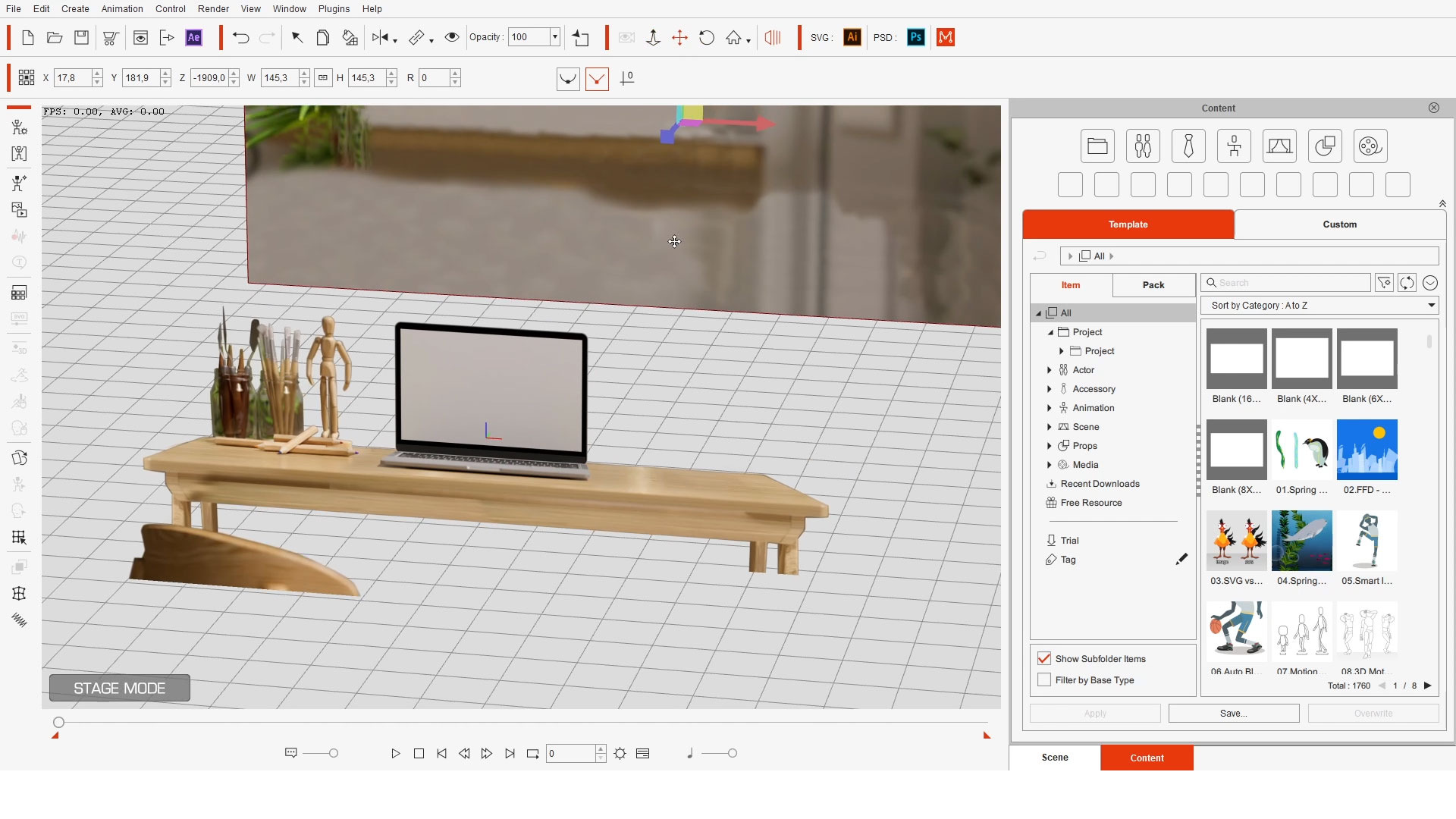Switch to the Custom tab
1456x819 pixels.
pyautogui.click(x=1339, y=224)
